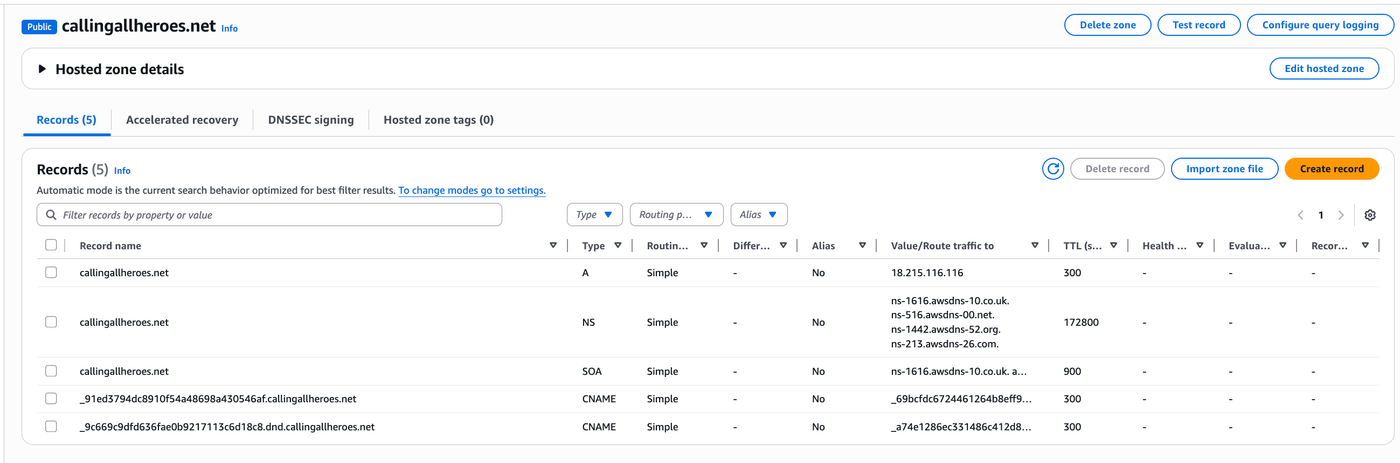Sort by Record name column arrow
The height and width of the screenshot is (463, 1400).
click(x=553, y=246)
